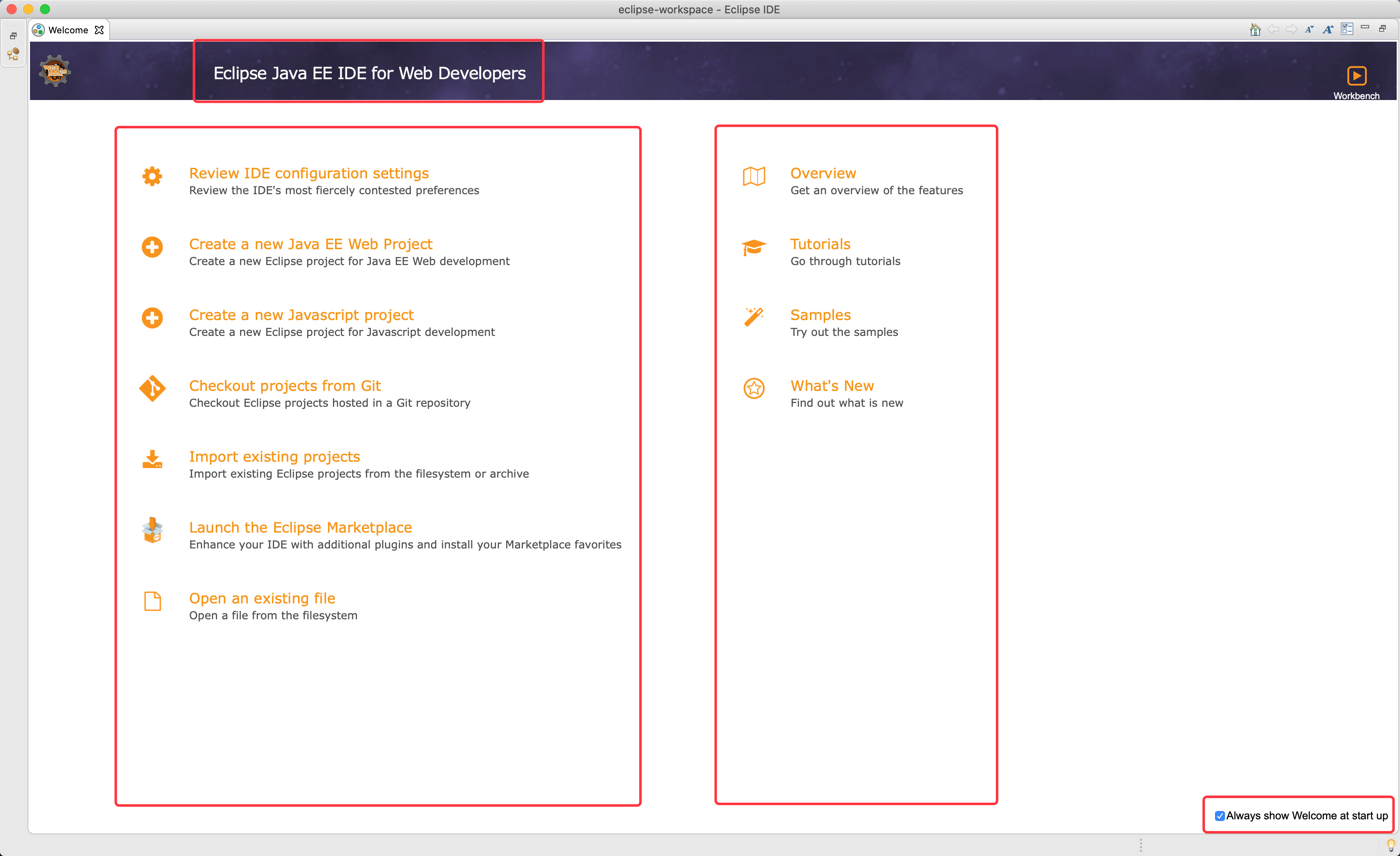Click text 'Open a file from the filesystem'
1400x856 pixels.
coord(273,616)
